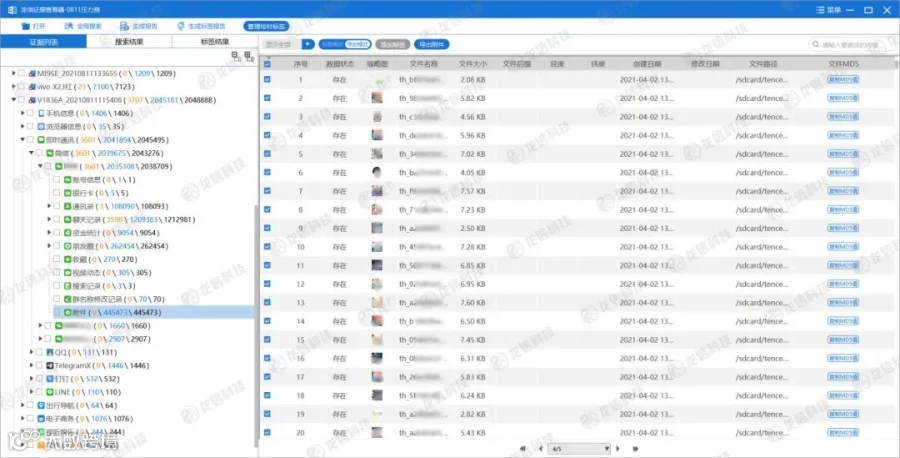900x458 pixels.
Task: Select the 通讯录 contacts icon
Action: click(x=67, y=206)
